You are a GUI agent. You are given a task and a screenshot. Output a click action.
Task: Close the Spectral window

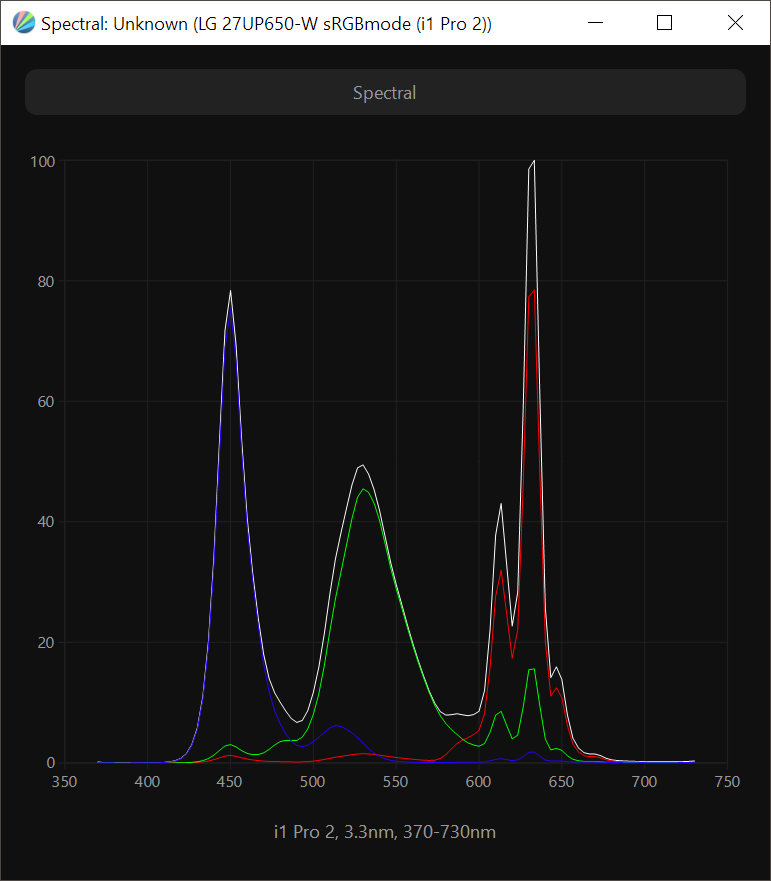point(735,23)
